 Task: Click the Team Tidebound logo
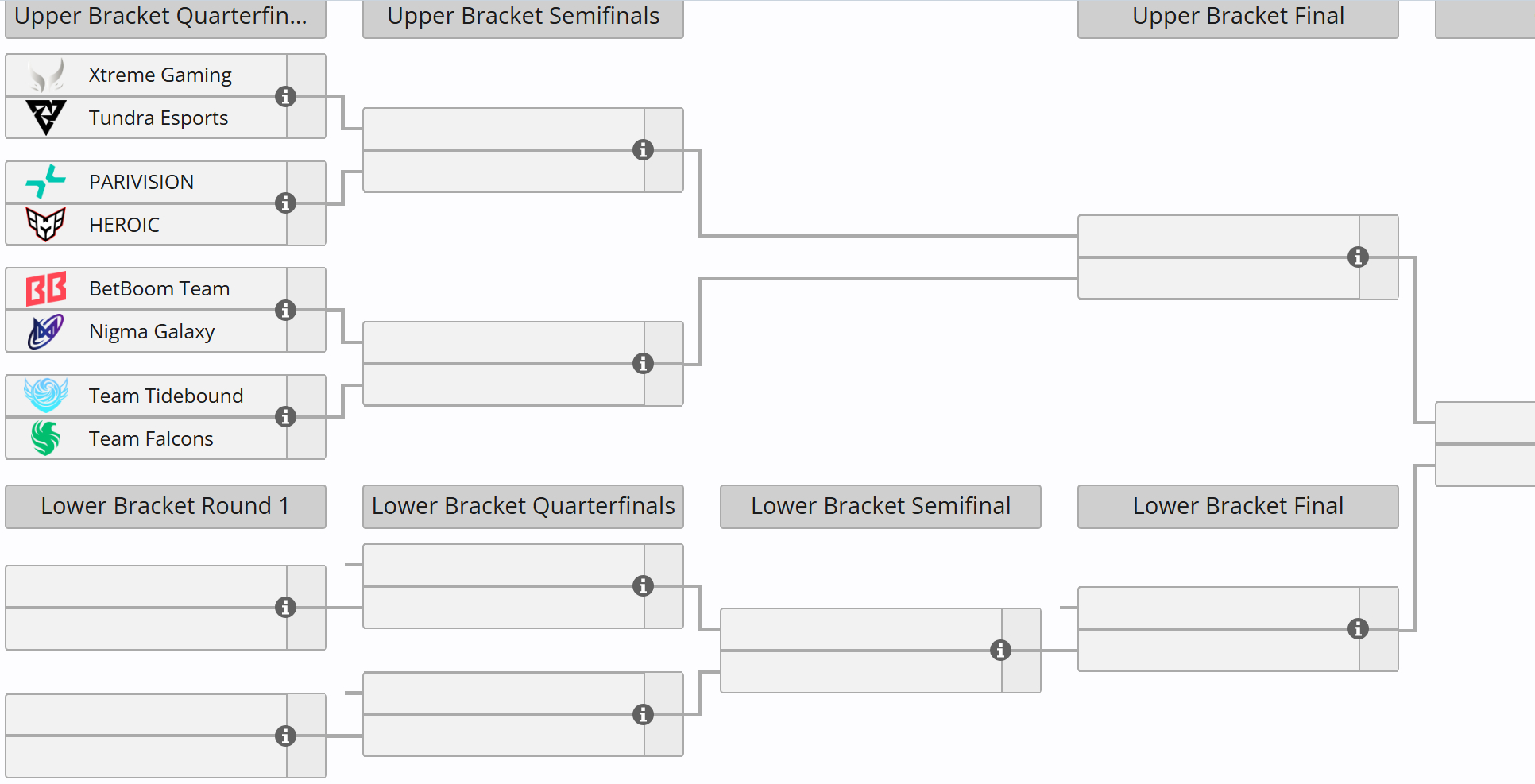[46, 396]
